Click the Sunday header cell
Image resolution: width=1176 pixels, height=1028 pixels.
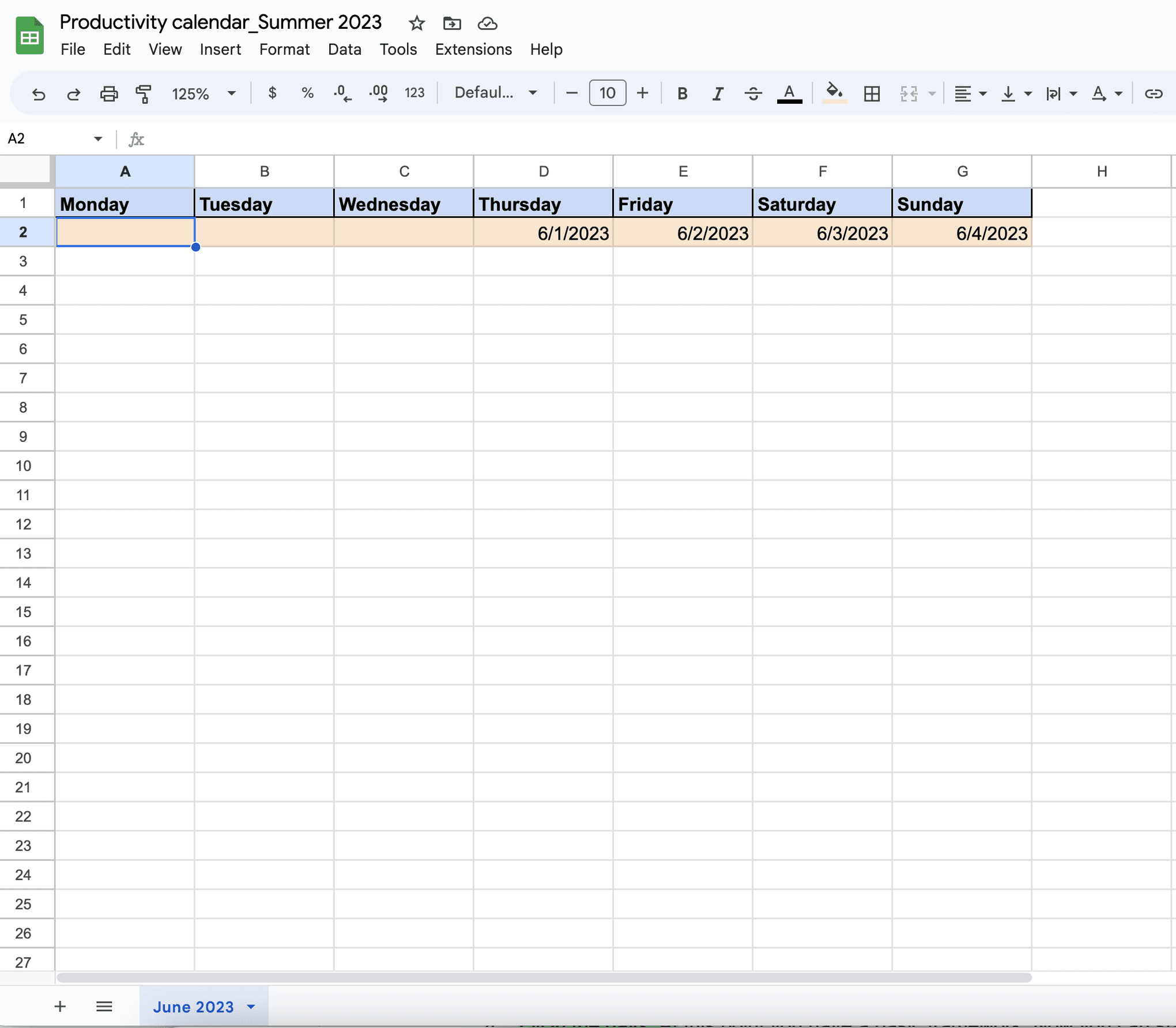pos(962,203)
